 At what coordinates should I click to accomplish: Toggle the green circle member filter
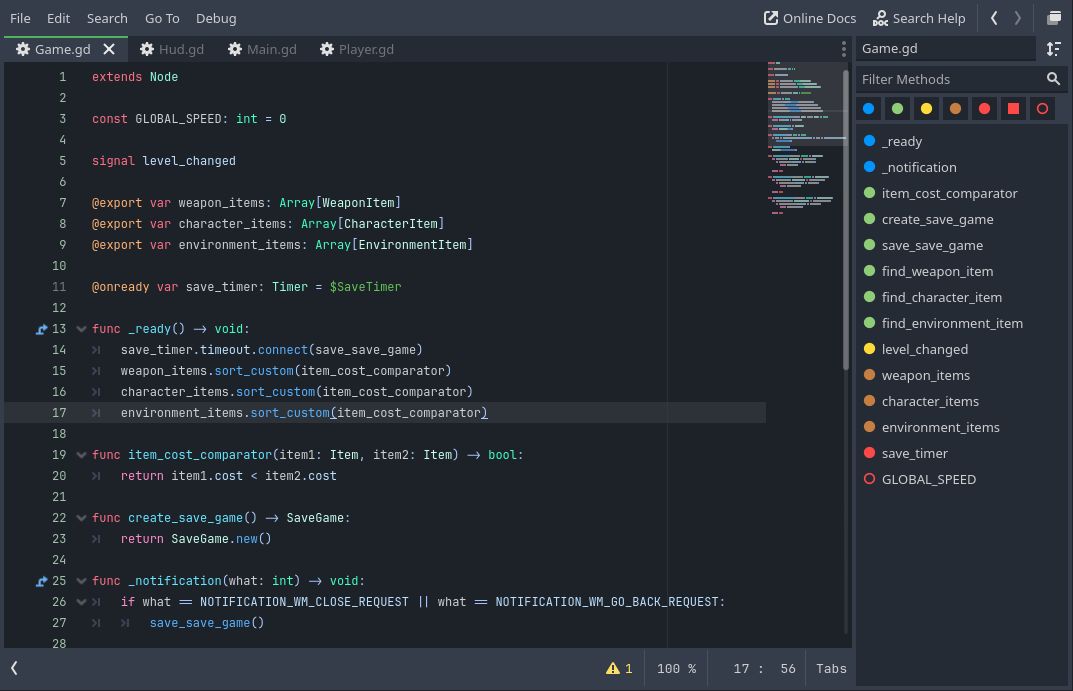pyautogui.click(x=897, y=108)
